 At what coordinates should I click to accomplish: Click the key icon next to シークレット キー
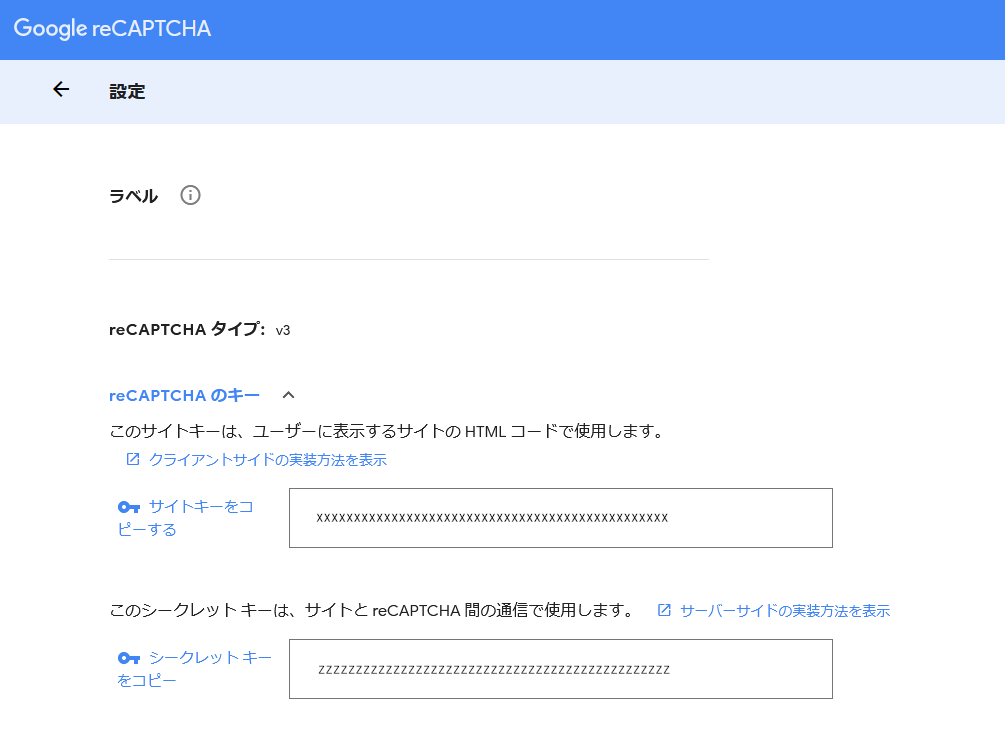coord(129,659)
